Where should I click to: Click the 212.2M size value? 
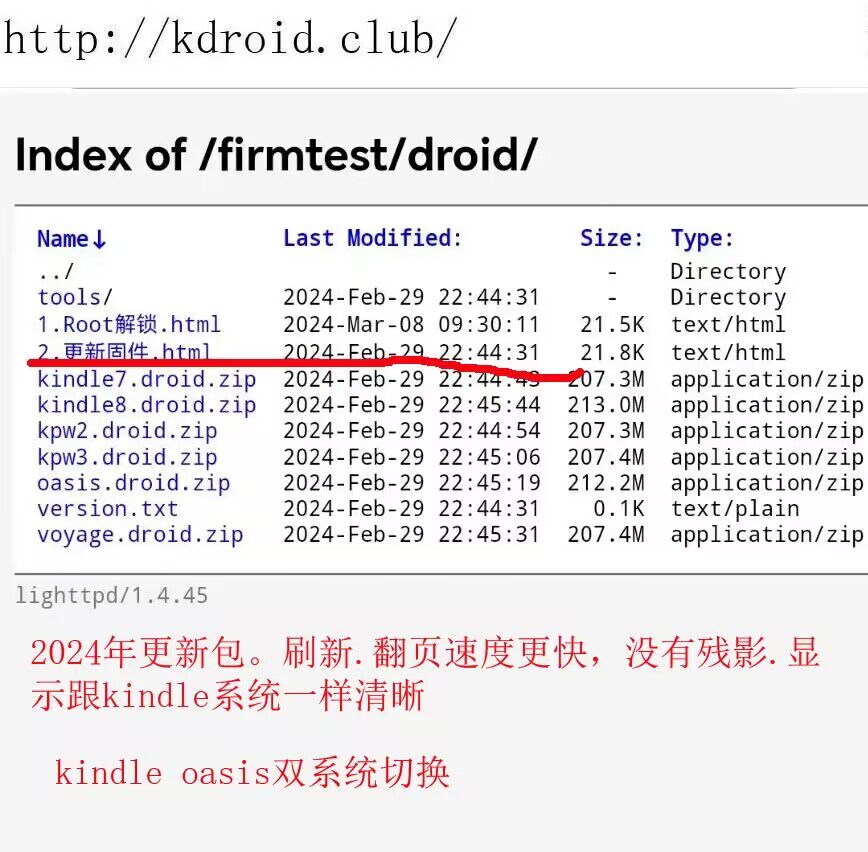click(x=606, y=483)
